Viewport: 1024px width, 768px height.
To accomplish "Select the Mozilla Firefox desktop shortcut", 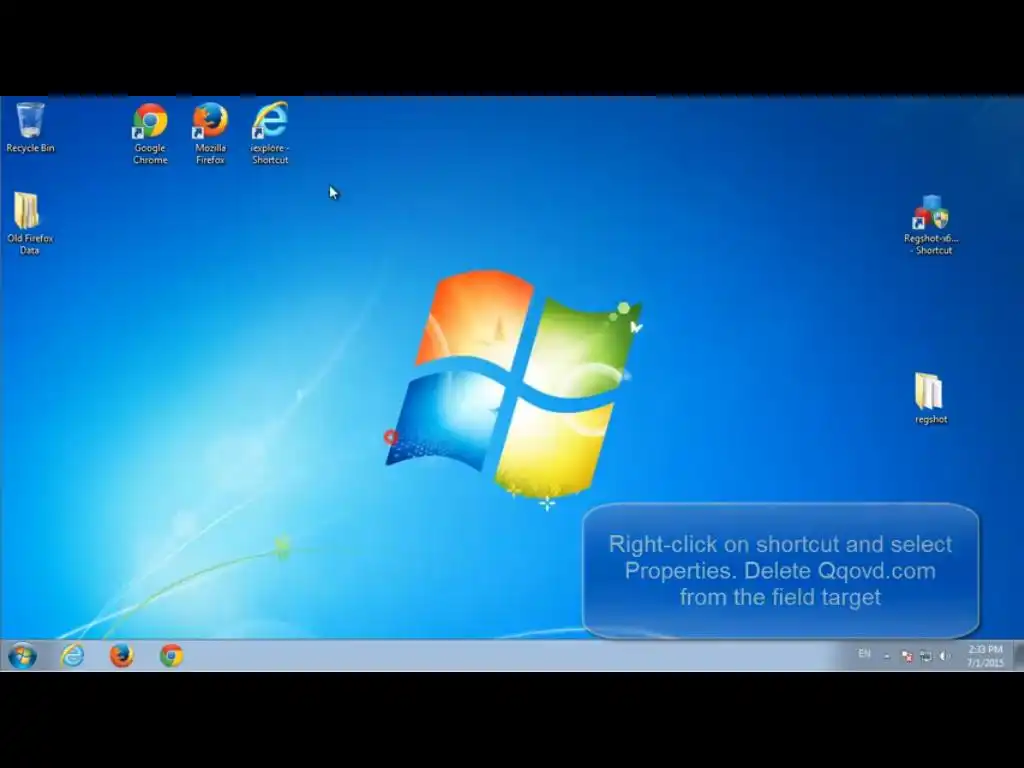I will point(210,134).
